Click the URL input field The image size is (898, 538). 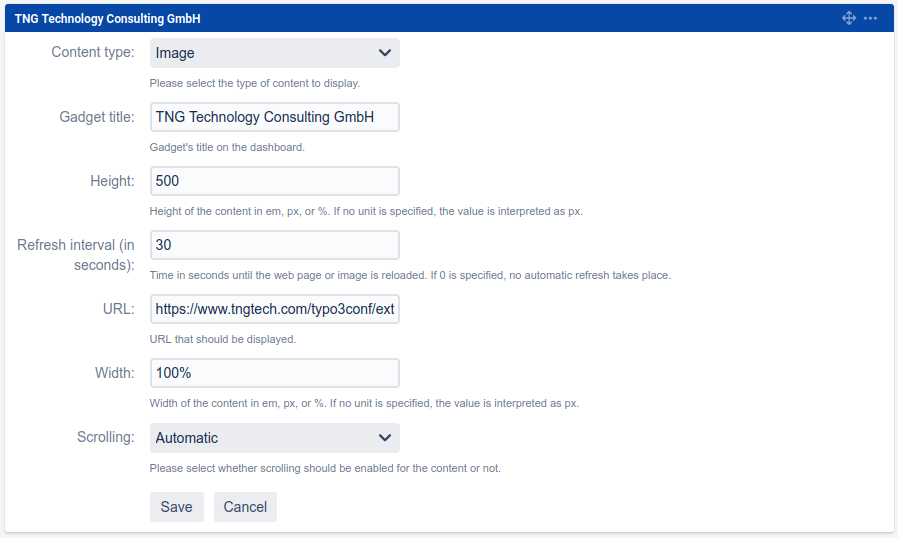[x=274, y=309]
